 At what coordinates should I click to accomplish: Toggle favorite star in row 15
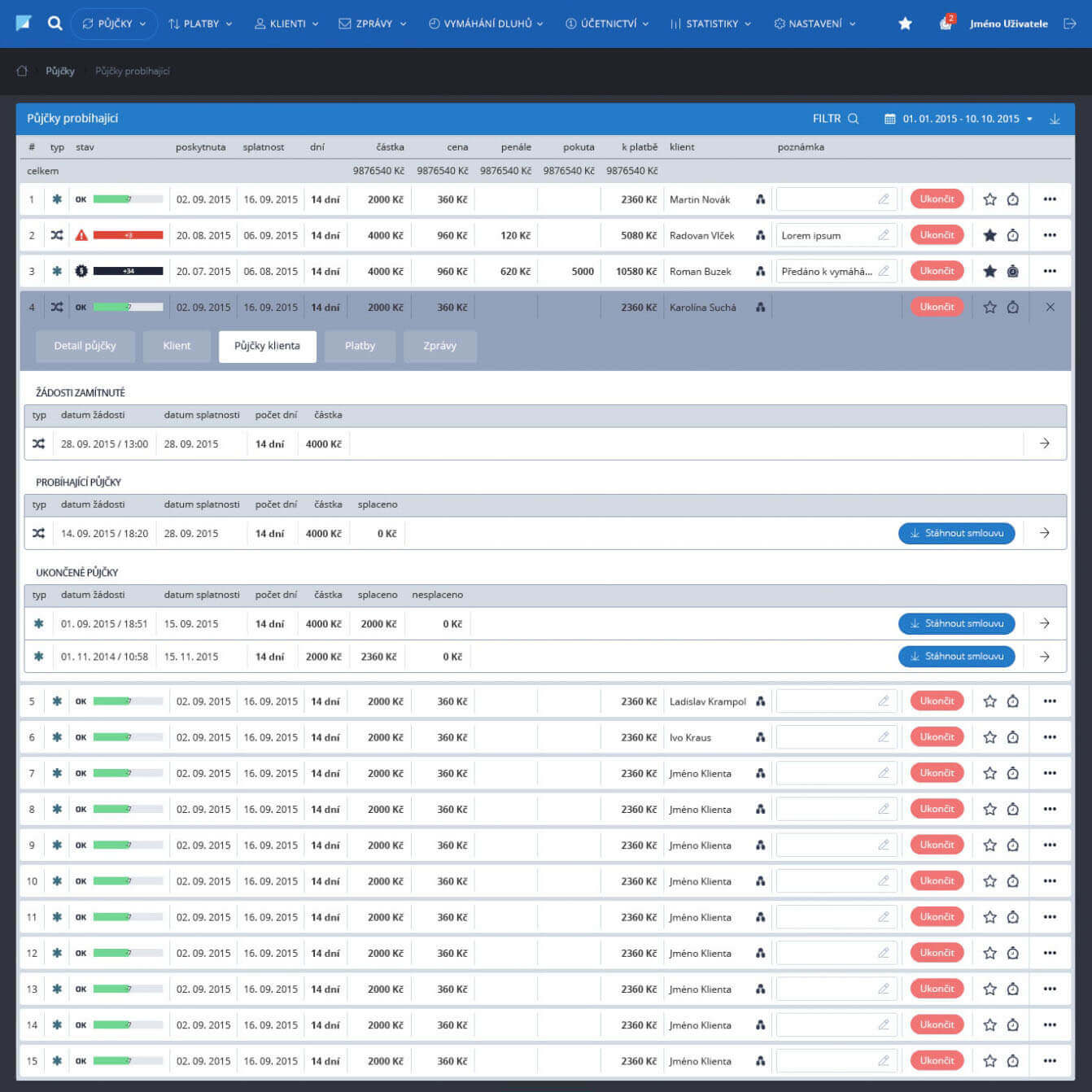pyautogui.click(x=989, y=1061)
